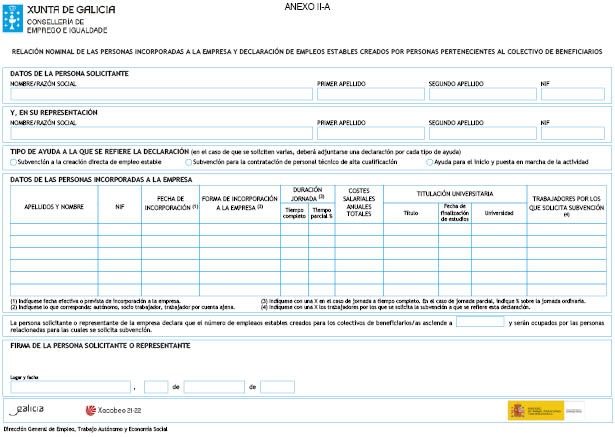The width and height of the screenshot is (615, 437).
Task: Click representative's NIF field
Action: 573,133
